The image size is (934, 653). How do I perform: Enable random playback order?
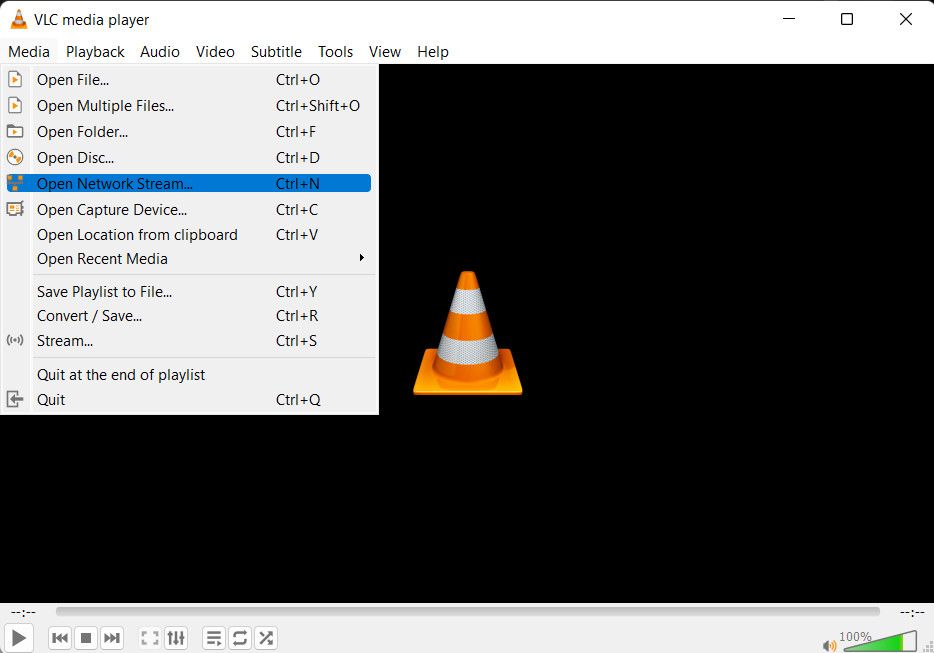pyautogui.click(x=266, y=637)
